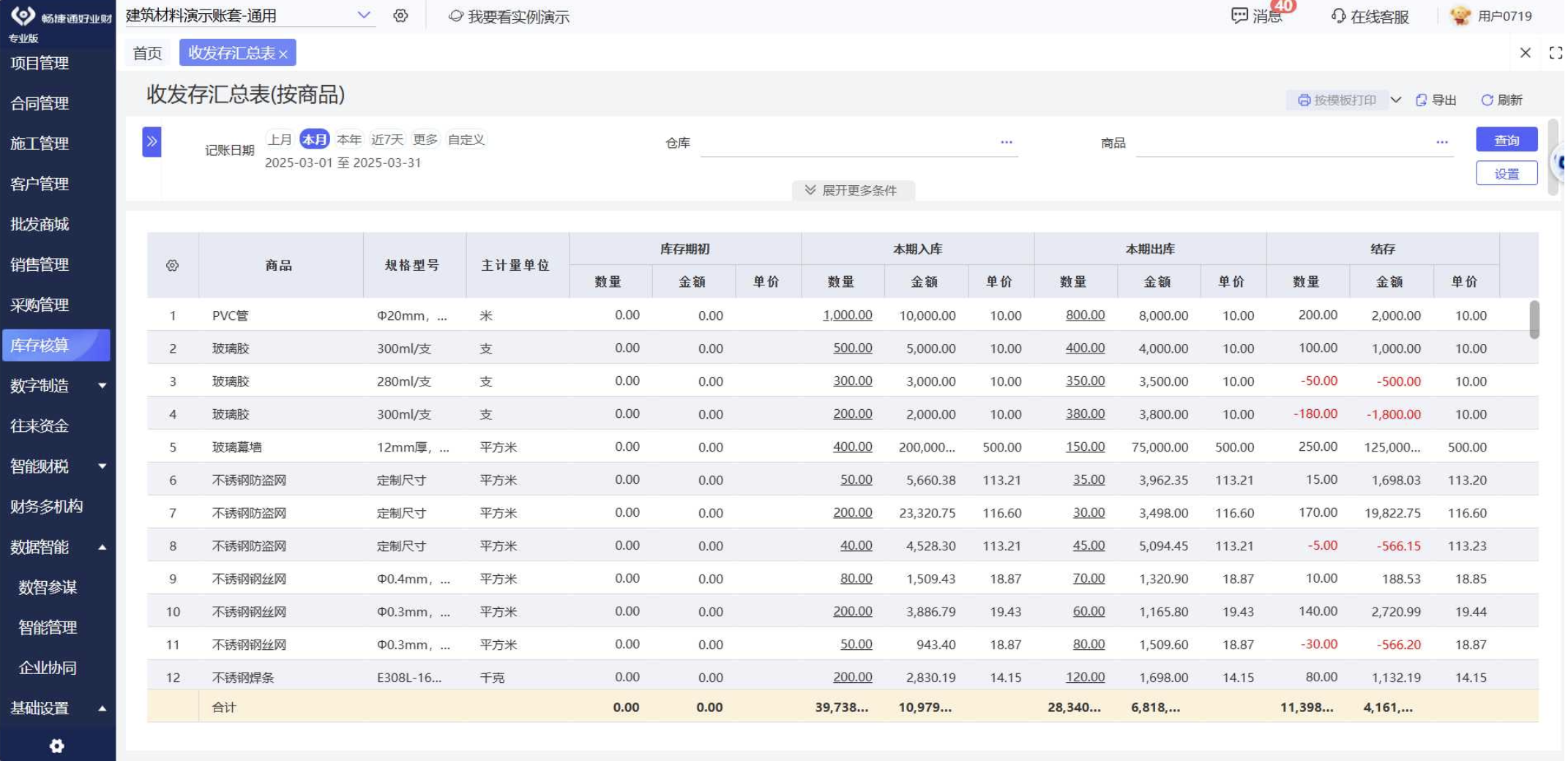1568x767 pixels.
Task: Open 施工管理 in the sidebar
Action: (40, 144)
